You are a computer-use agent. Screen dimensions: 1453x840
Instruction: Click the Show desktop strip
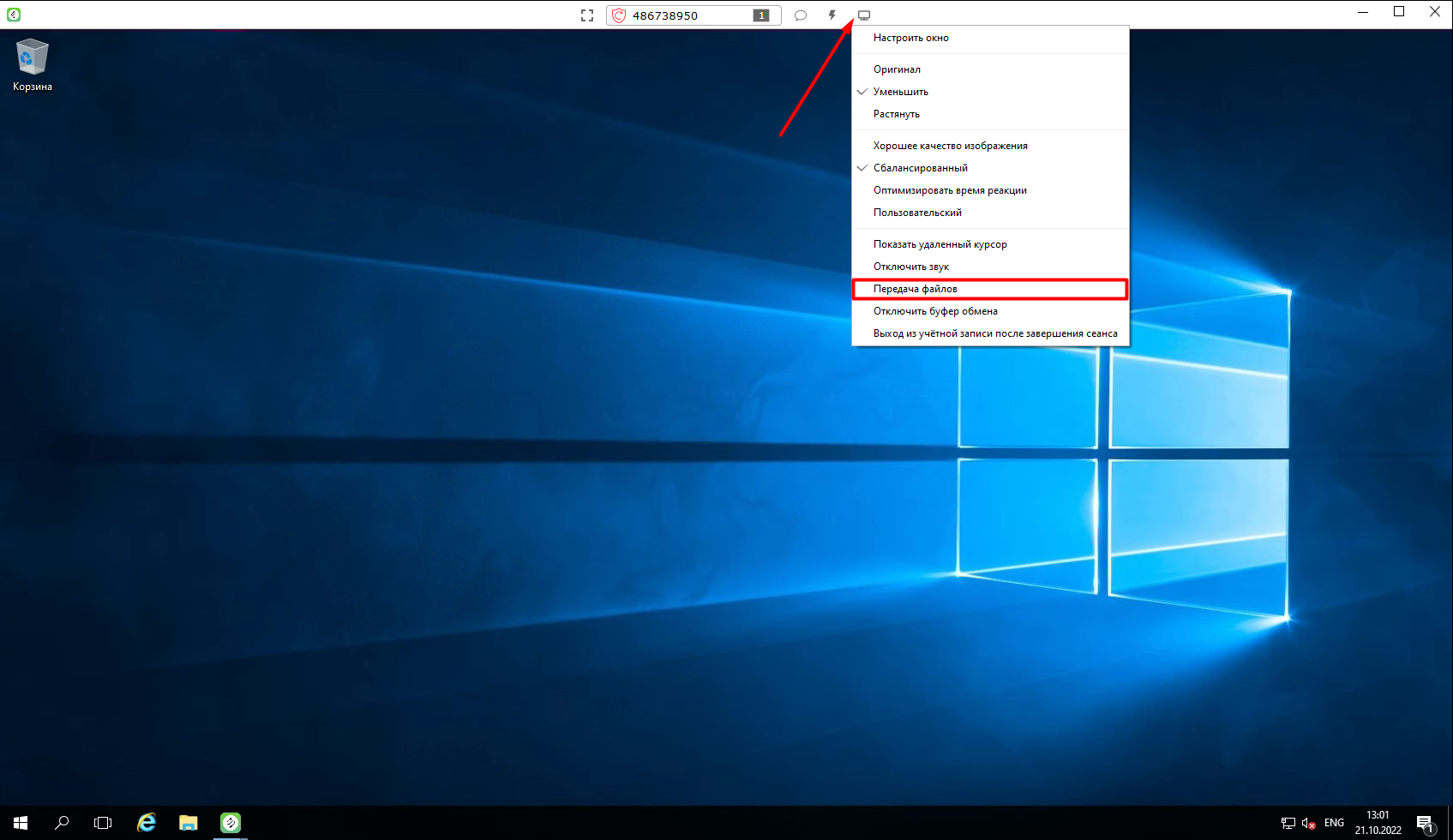tap(1450, 823)
